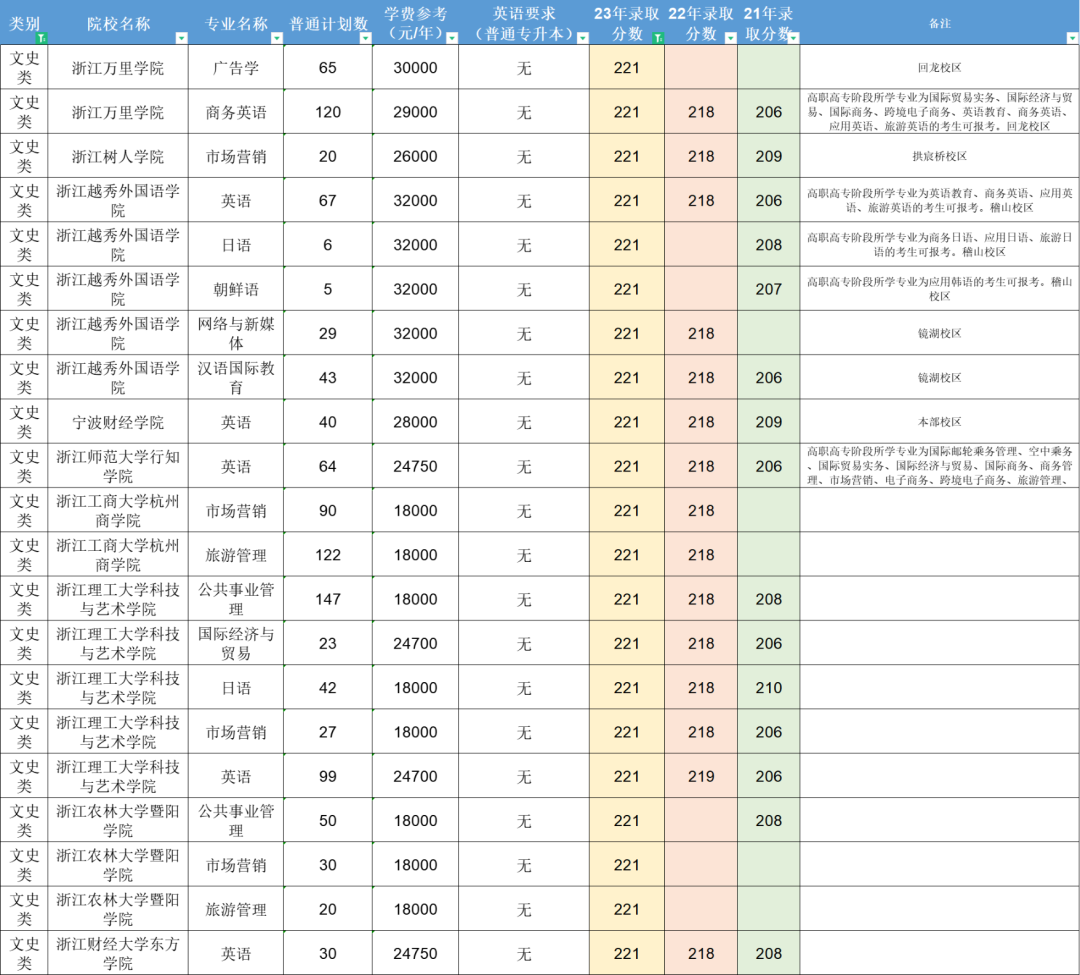Click the plan count cell 120
This screenshot has width=1080, height=975.
coord(328,112)
